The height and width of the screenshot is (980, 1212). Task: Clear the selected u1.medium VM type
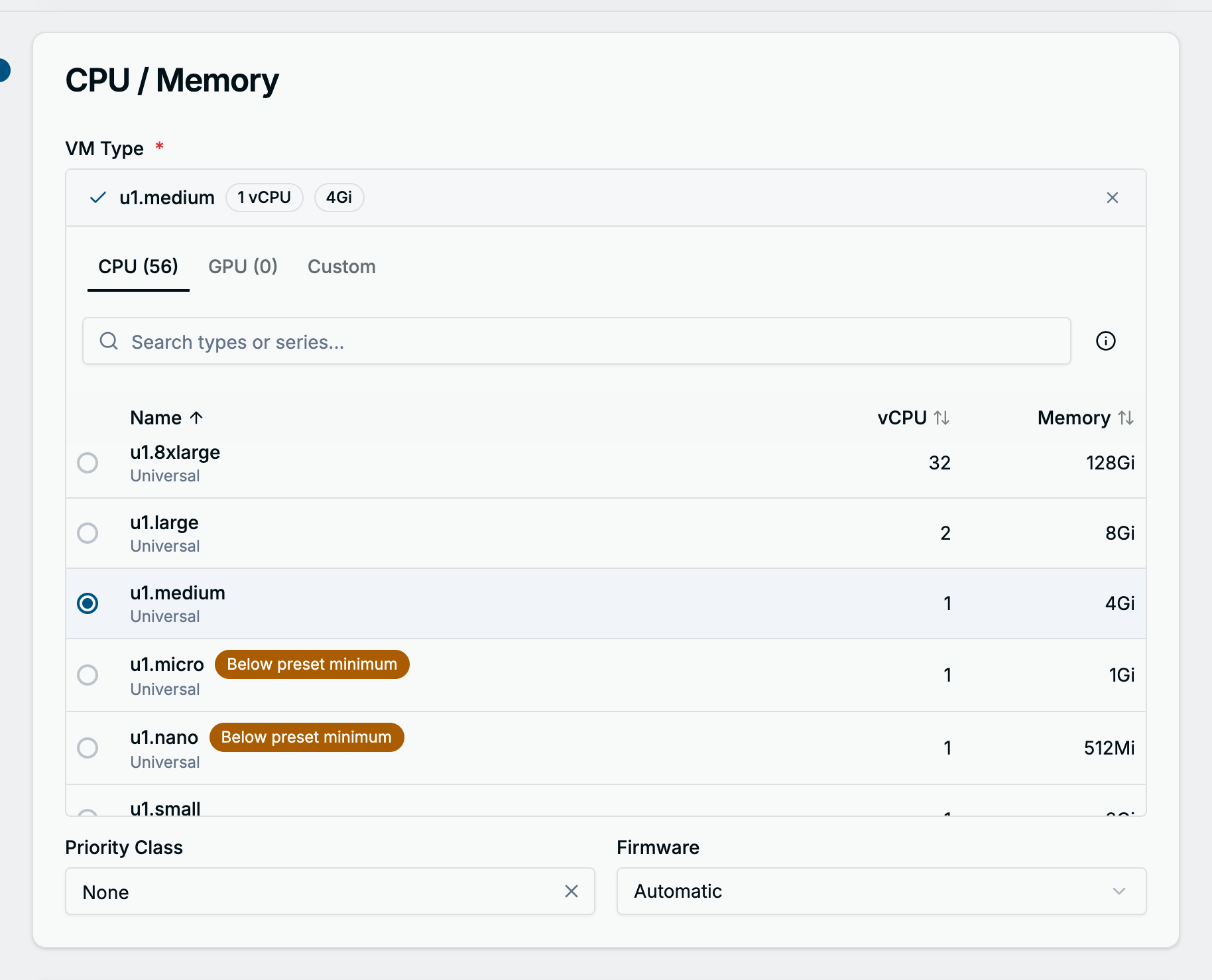(1112, 198)
